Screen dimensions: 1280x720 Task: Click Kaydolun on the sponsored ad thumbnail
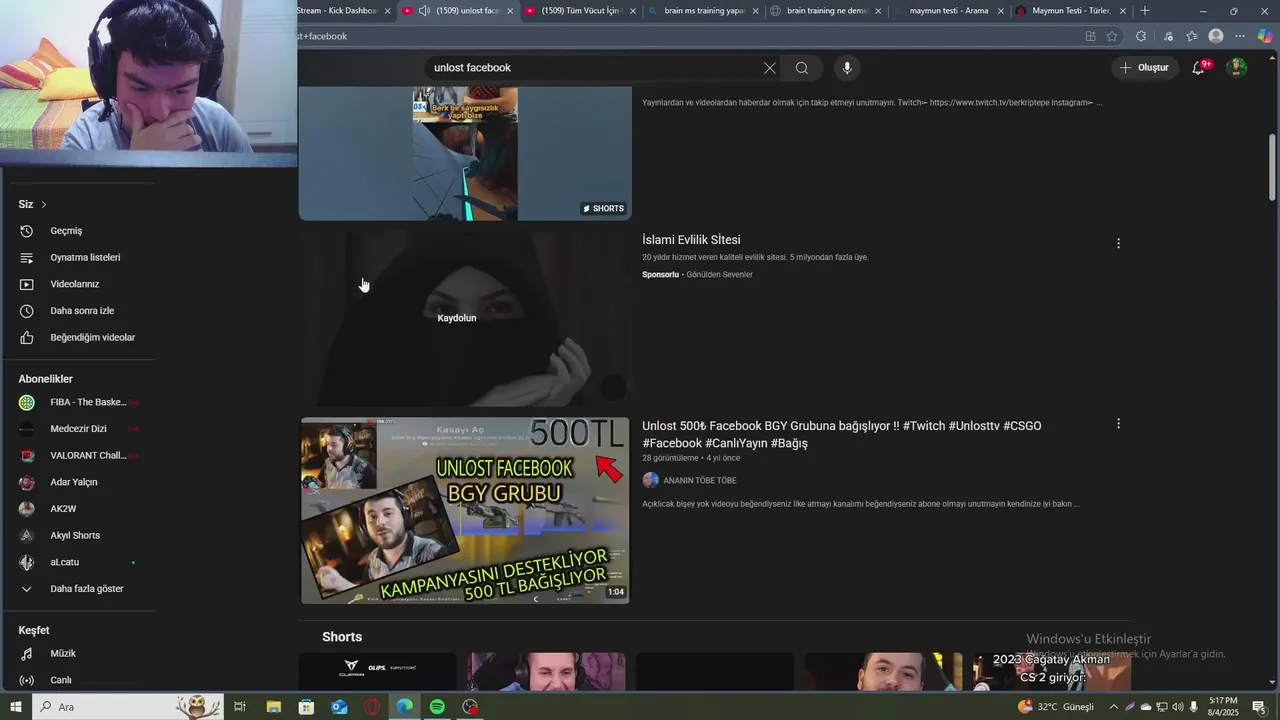pyautogui.click(x=457, y=318)
